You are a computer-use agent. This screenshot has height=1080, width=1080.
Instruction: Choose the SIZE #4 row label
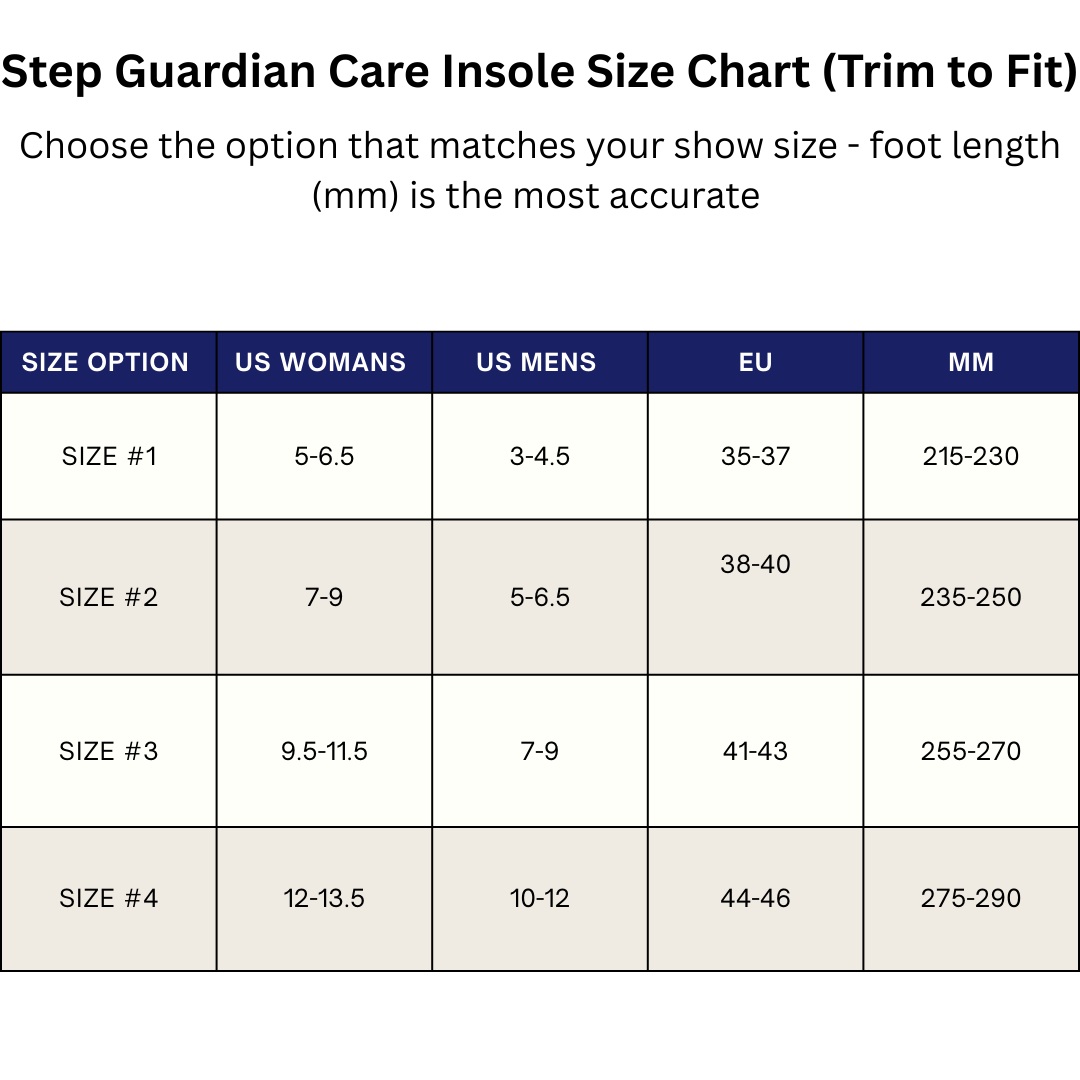coord(109,898)
